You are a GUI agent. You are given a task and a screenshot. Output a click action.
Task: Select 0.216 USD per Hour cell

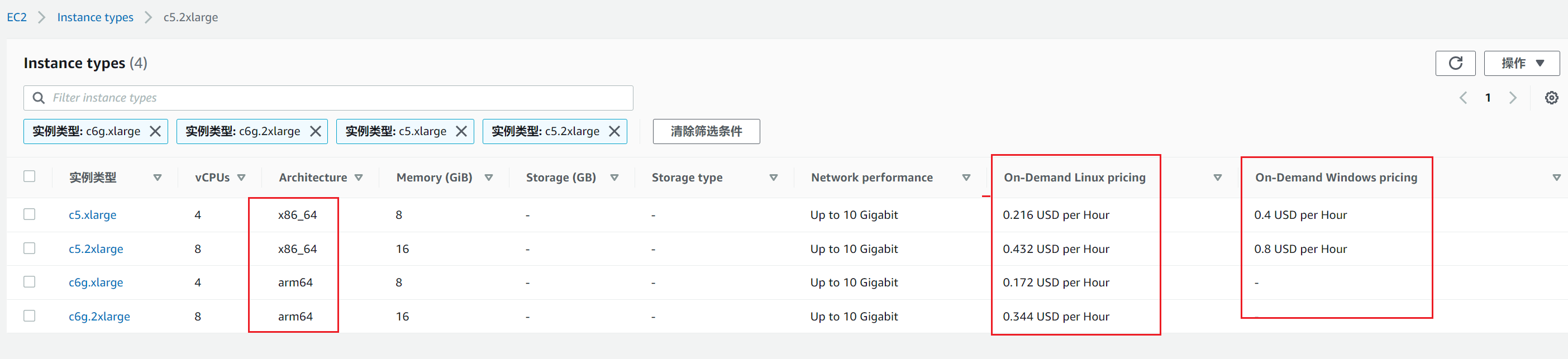pos(1056,215)
